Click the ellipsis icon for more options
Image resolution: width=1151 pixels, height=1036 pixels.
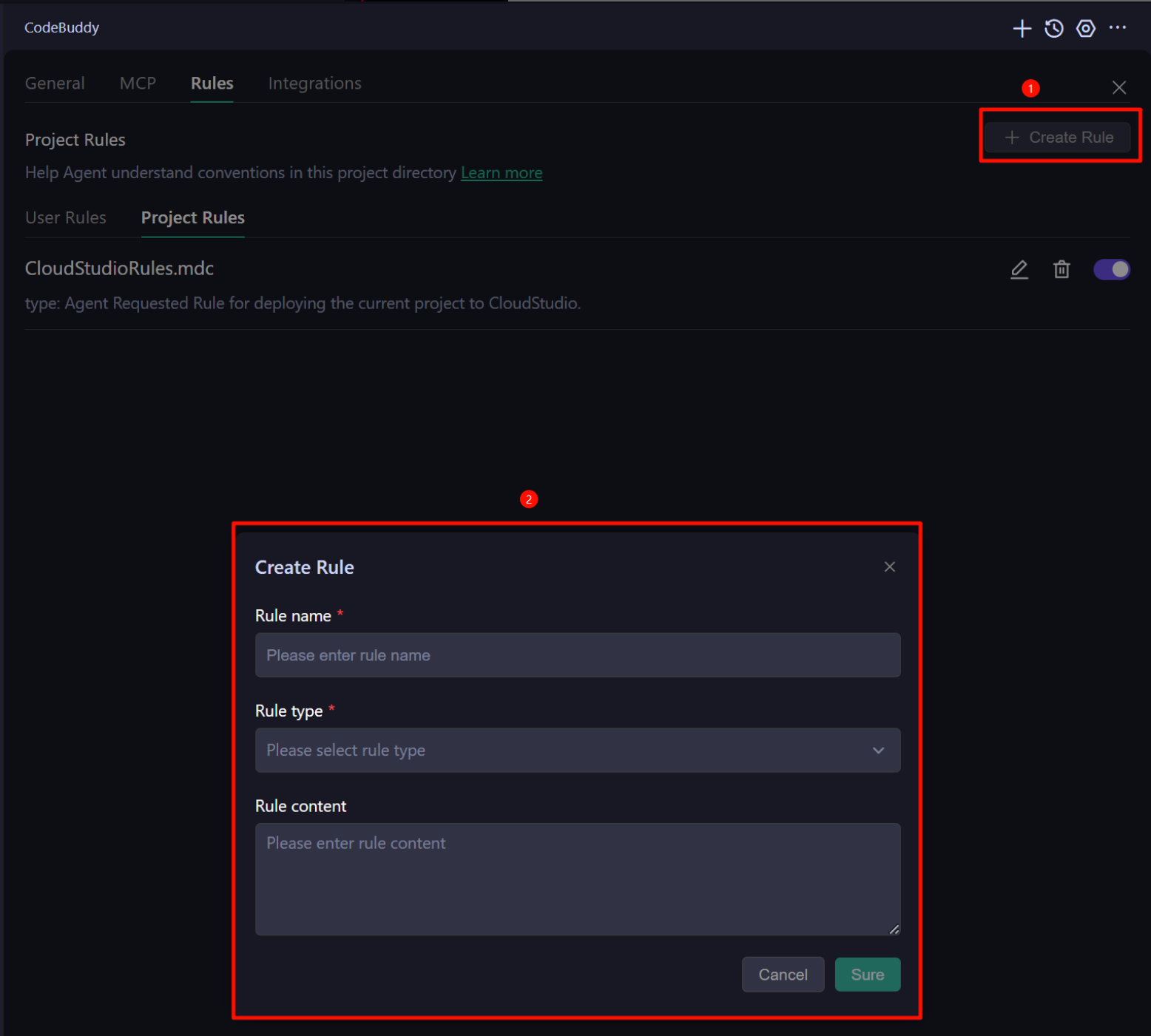tap(1118, 28)
